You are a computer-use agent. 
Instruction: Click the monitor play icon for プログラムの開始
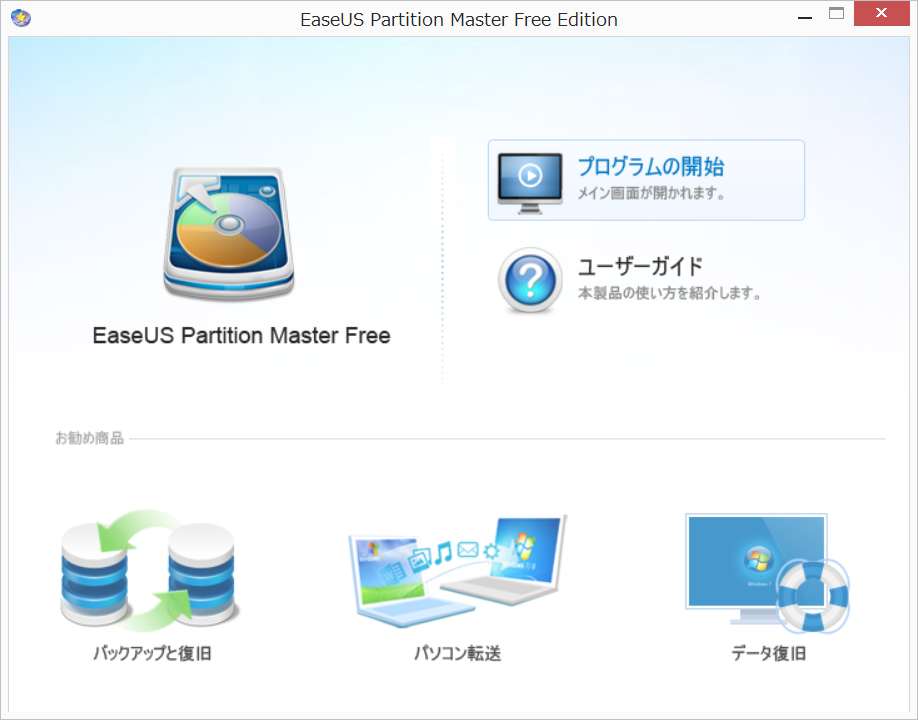click(530, 183)
